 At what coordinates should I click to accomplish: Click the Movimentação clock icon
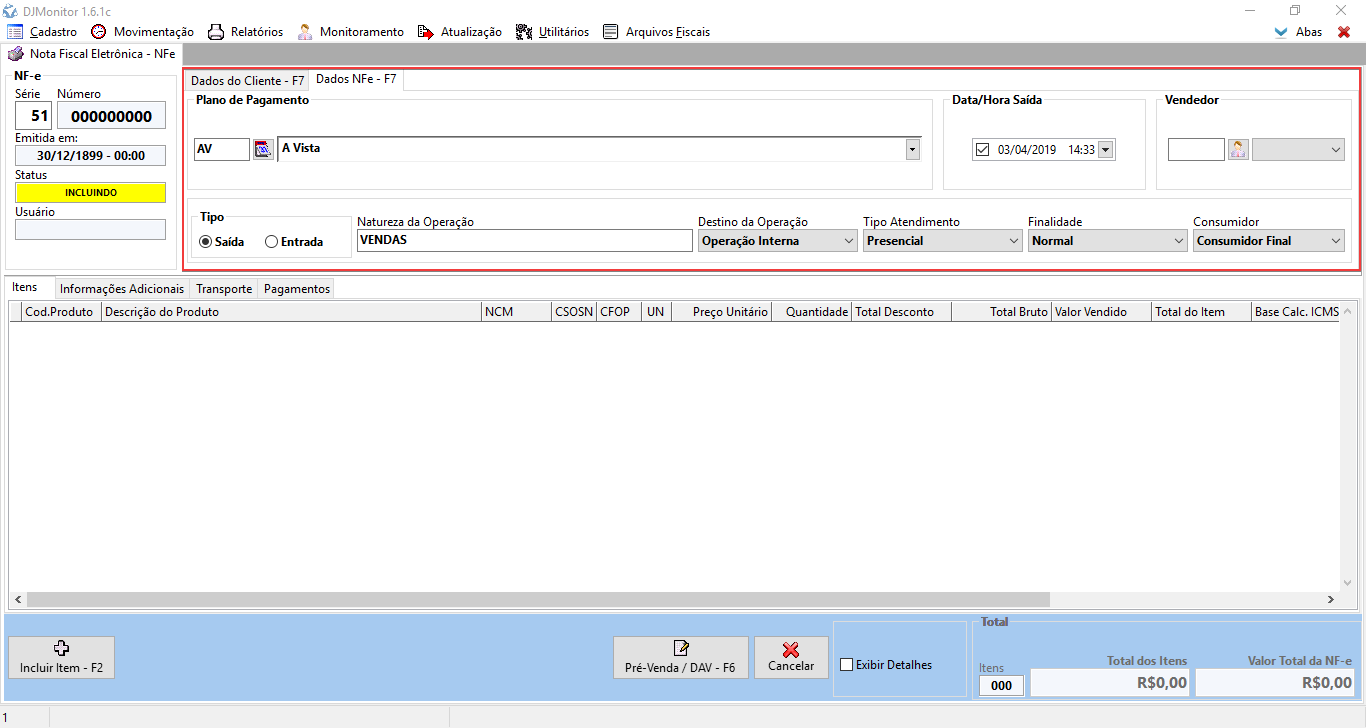[98, 32]
